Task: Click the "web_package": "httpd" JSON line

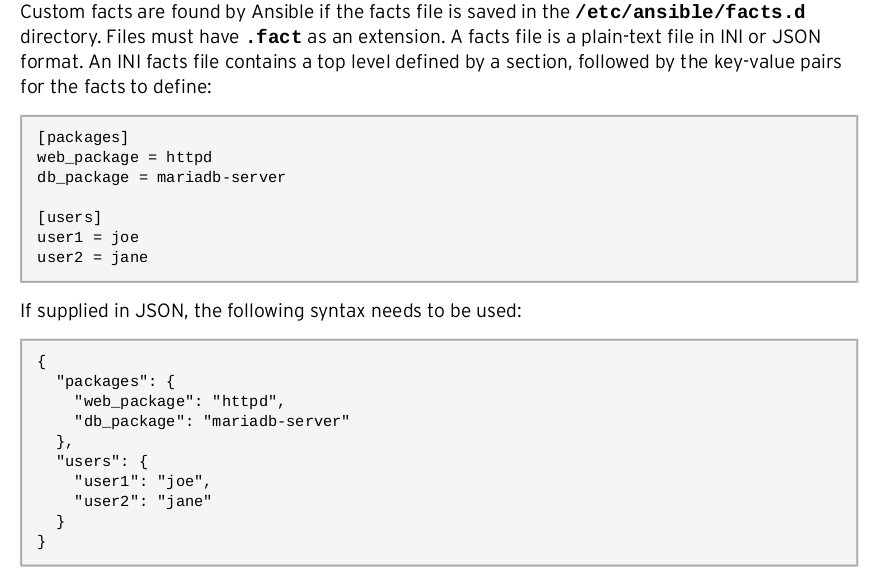Action: (x=179, y=401)
